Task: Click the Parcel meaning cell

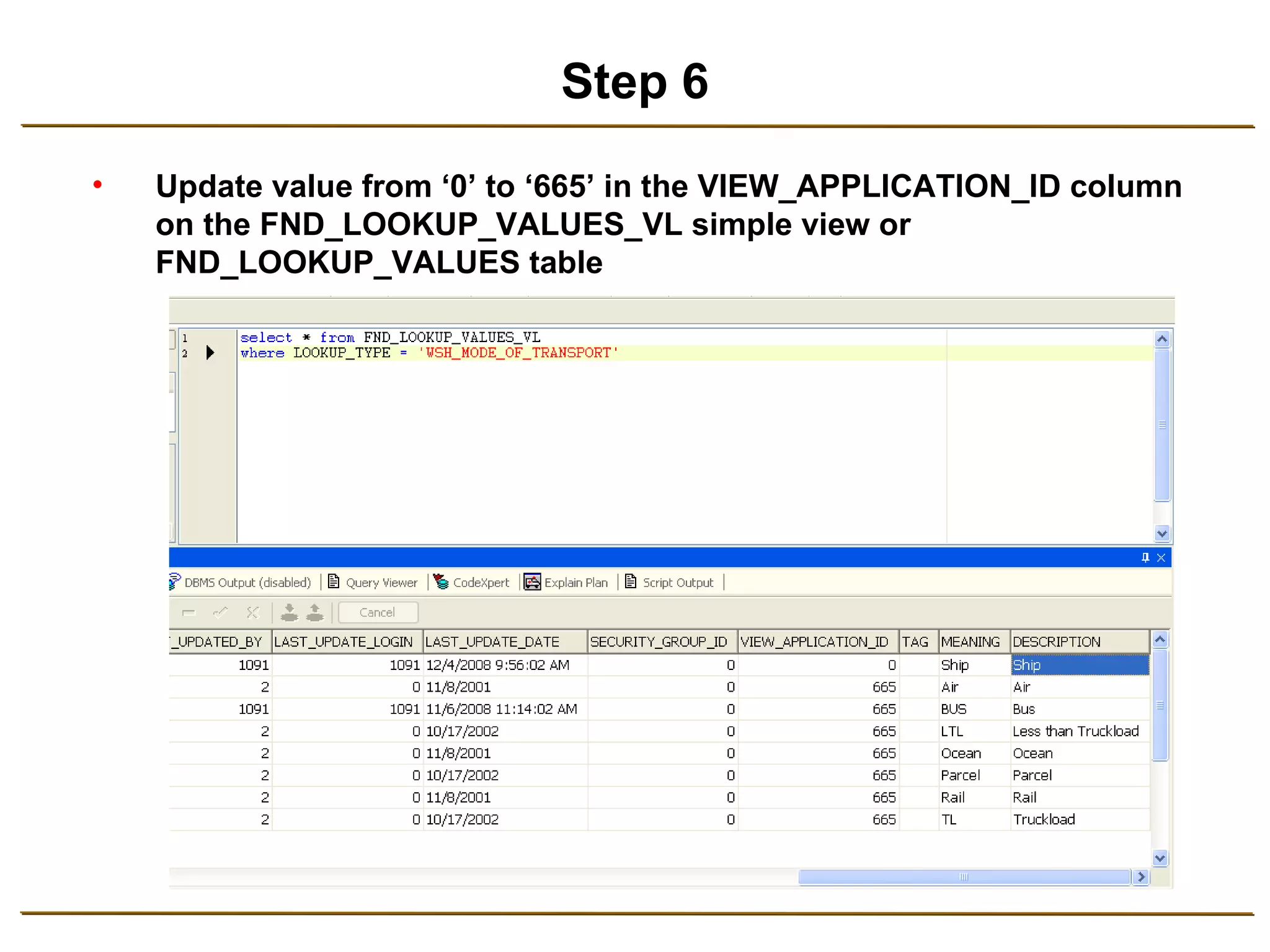Action: 975,775
